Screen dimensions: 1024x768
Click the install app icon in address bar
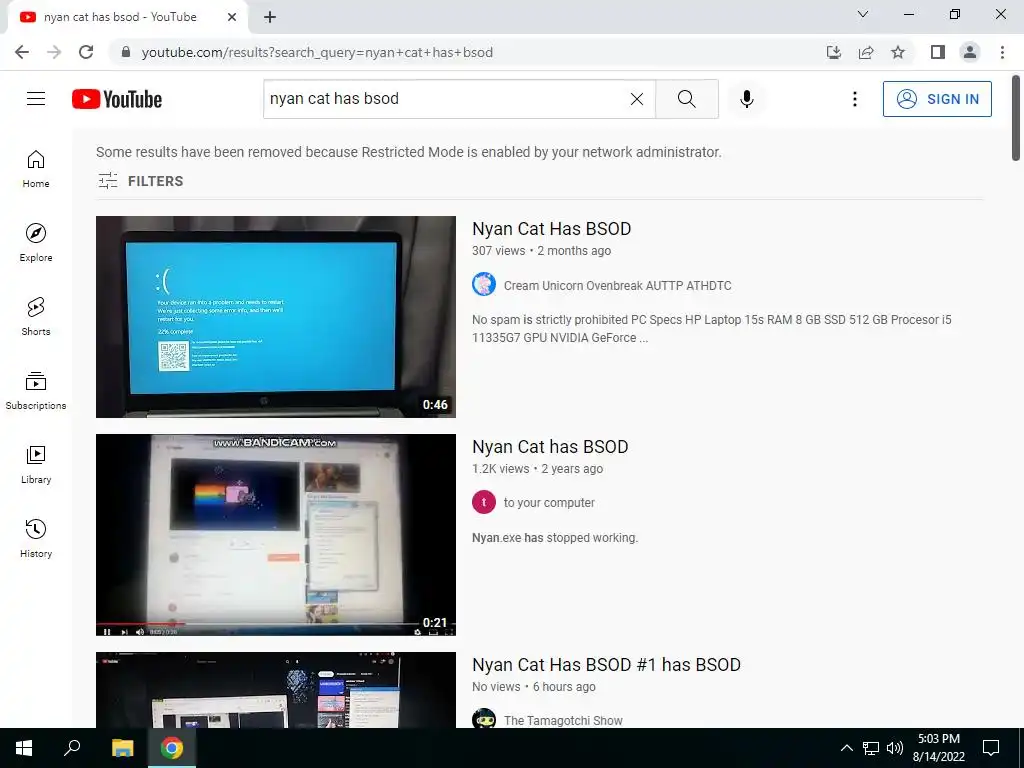click(x=833, y=52)
